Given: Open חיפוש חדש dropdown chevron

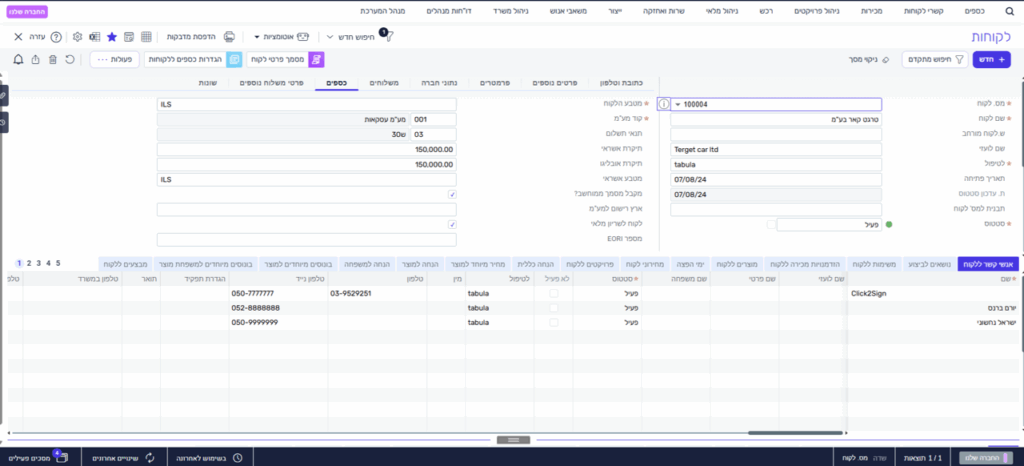Looking at the screenshot, I should point(330,37).
